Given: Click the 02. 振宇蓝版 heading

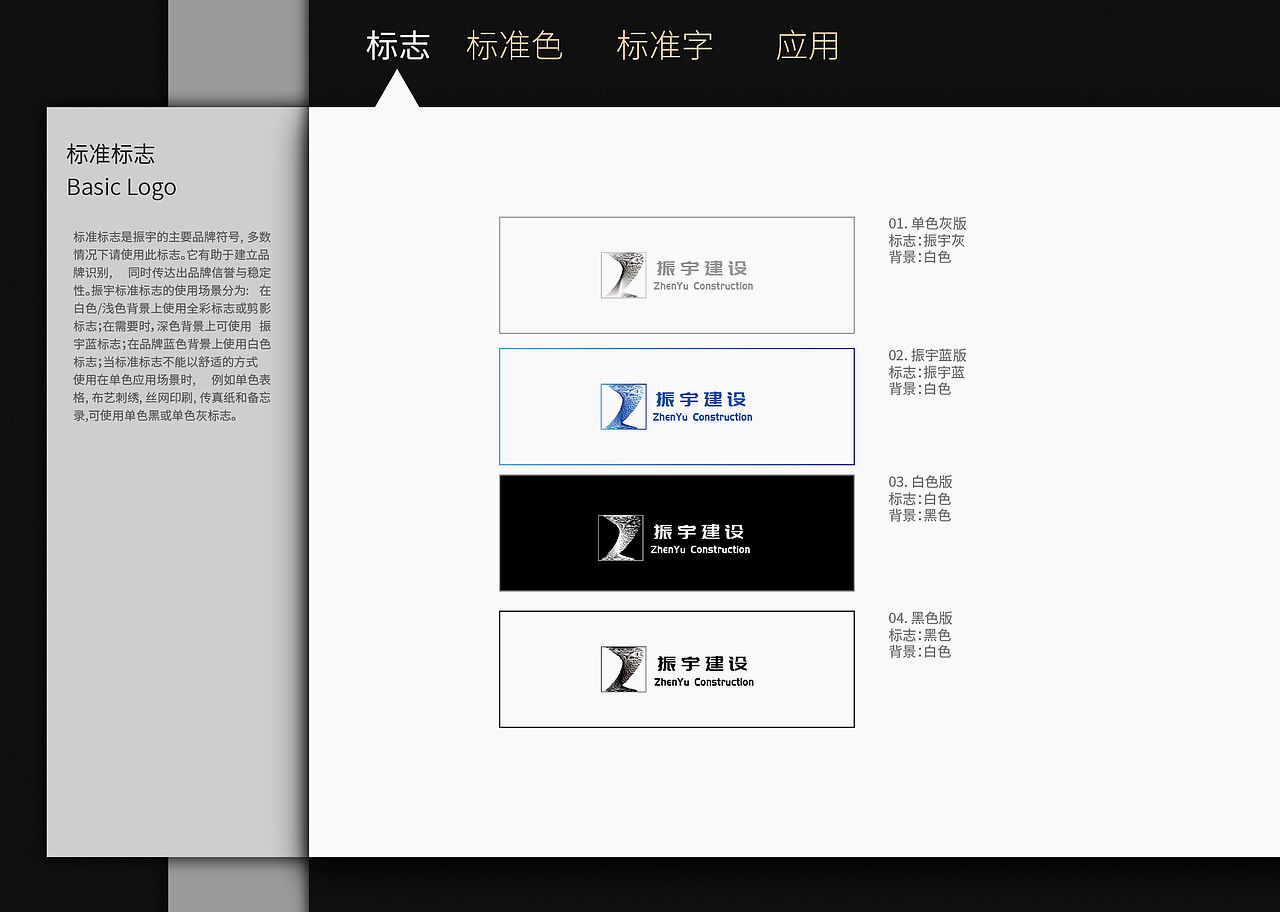Looking at the screenshot, I should (x=927, y=355).
